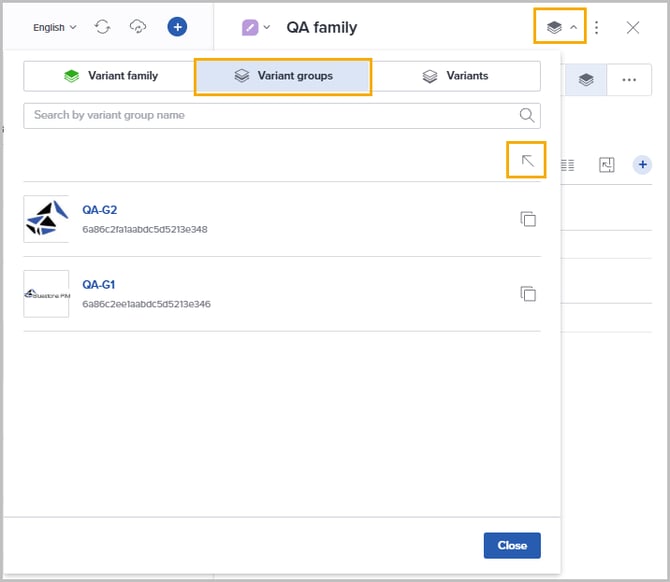Screen dimensions: 670x582
Task: Switch to the Variant family tab
Action: tap(110, 76)
